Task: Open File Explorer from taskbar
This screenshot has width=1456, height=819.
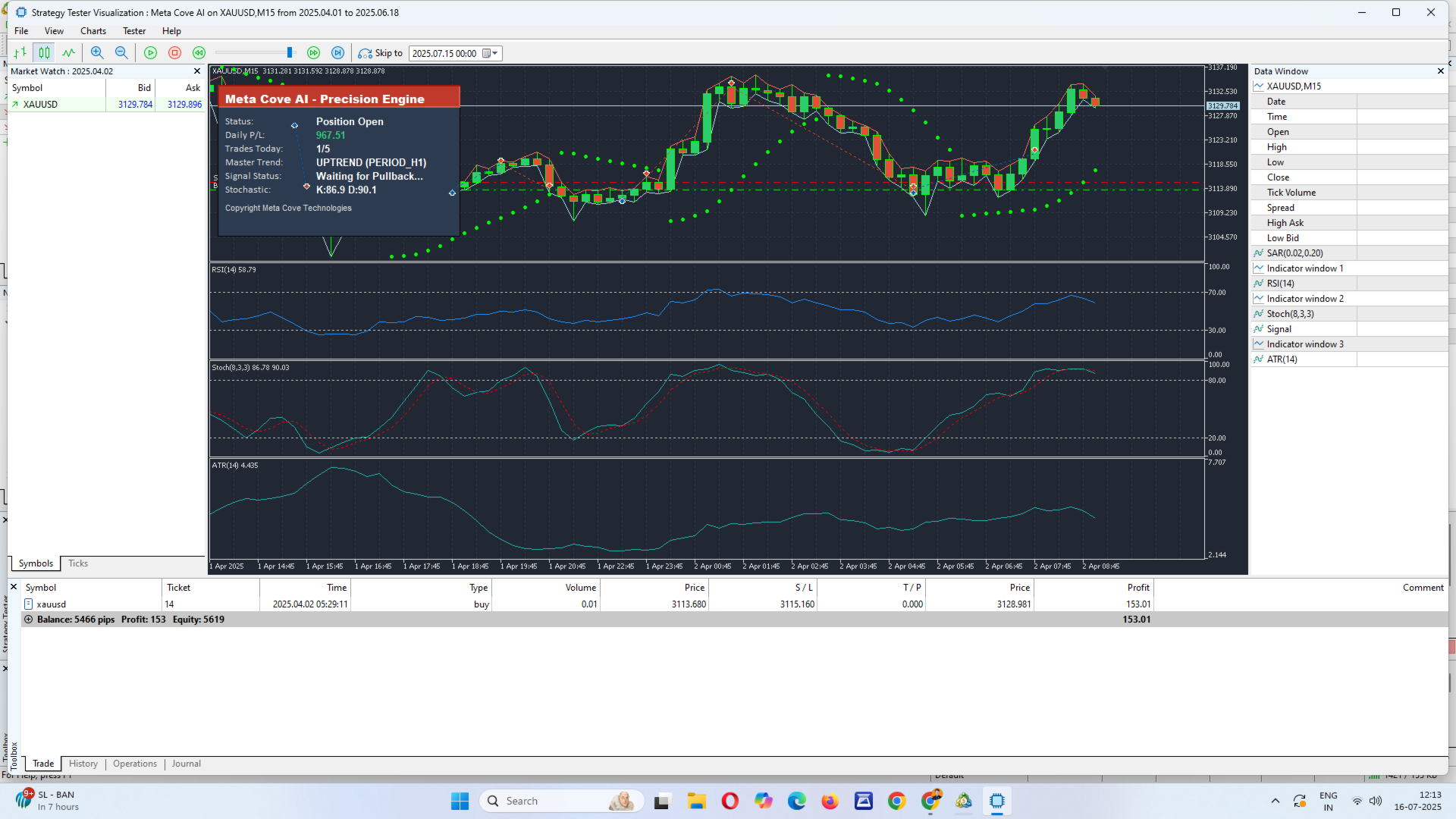Action: 696,801
